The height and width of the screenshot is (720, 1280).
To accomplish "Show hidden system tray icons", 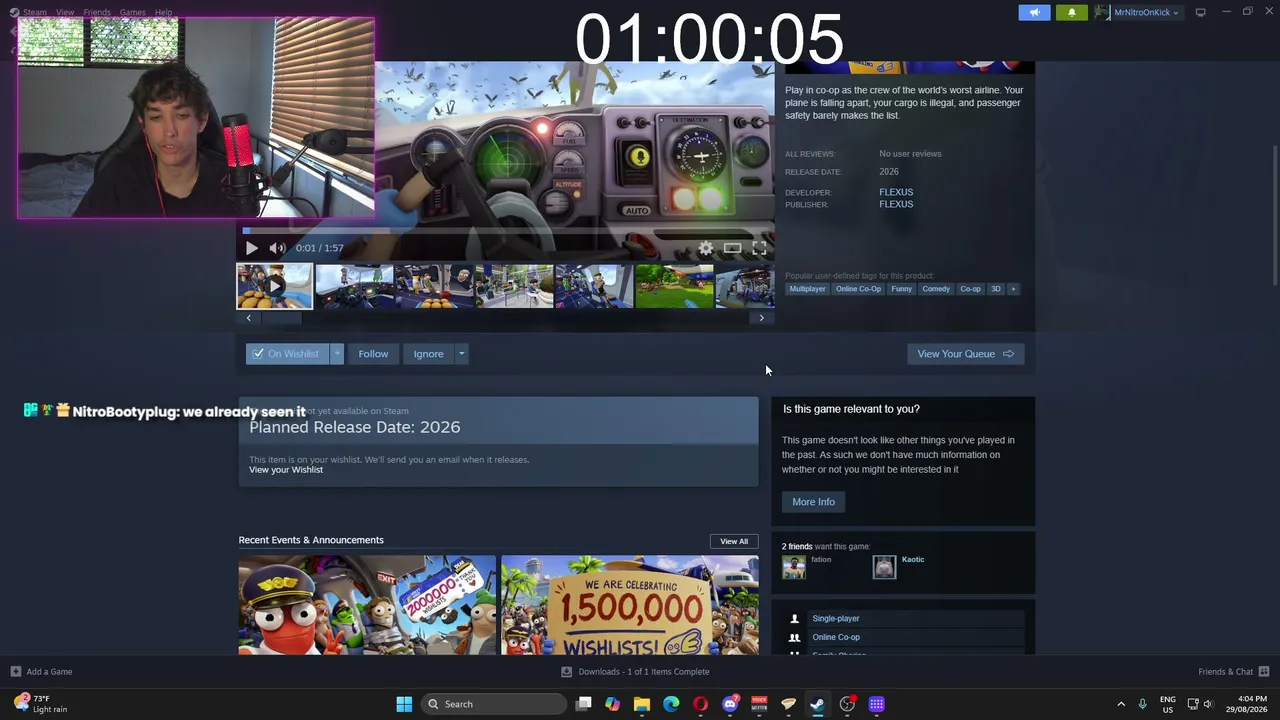I will 1121,704.
